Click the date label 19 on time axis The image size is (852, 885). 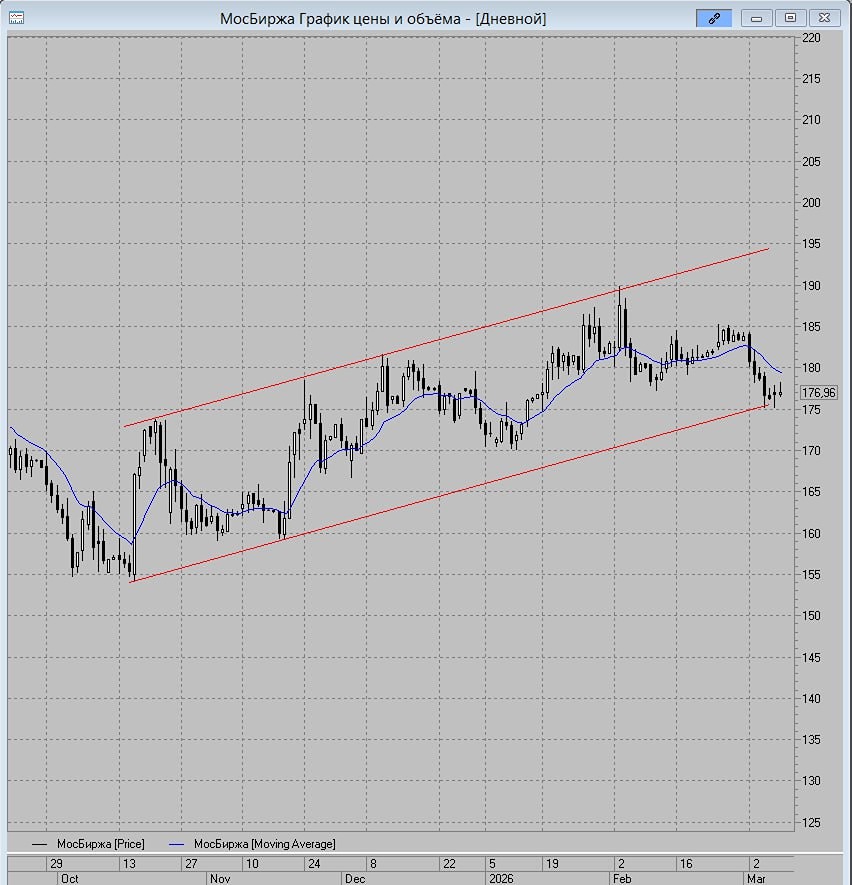coord(552,864)
